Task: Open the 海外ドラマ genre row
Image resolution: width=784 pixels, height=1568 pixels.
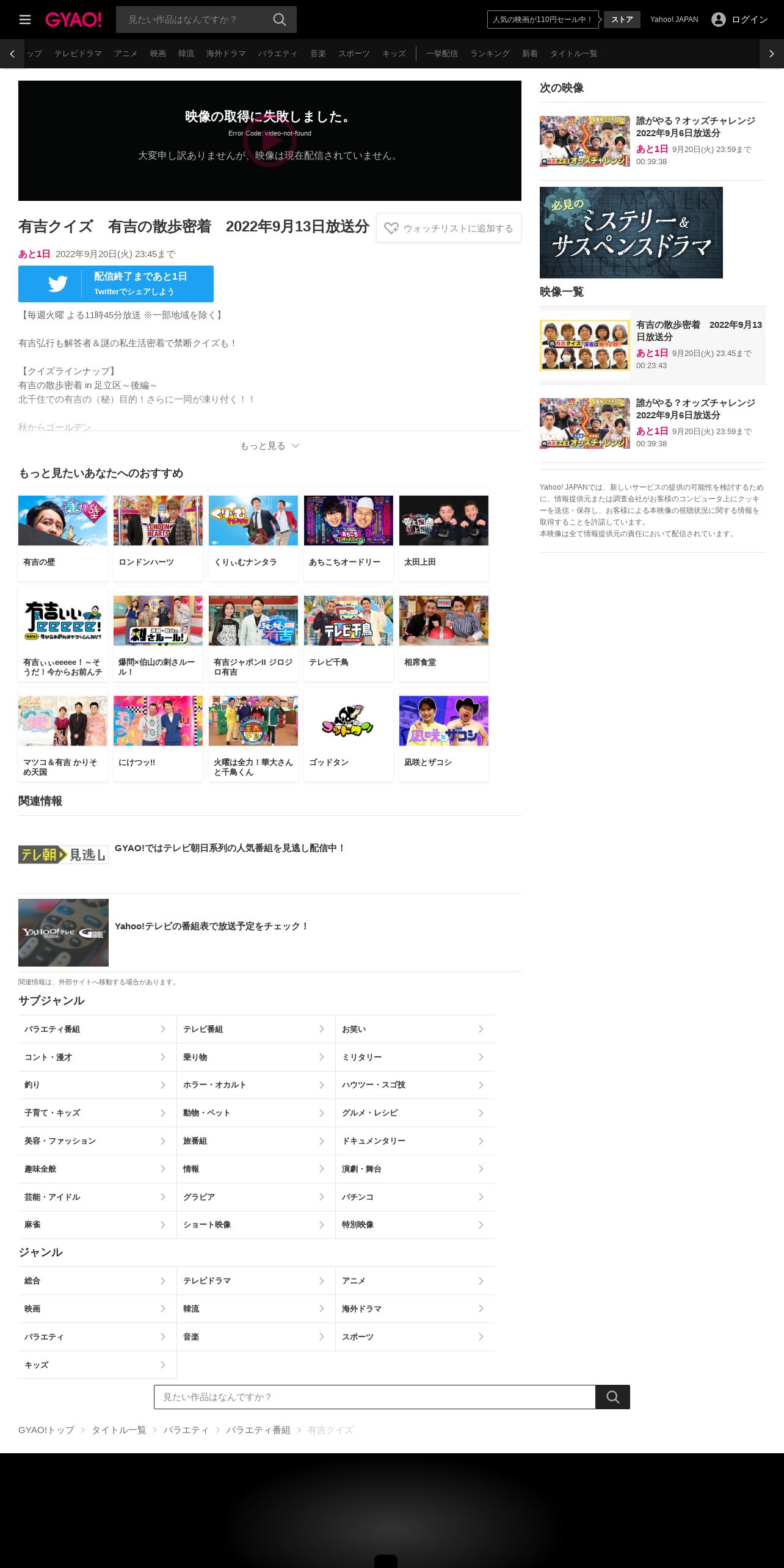Action: point(415,1309)
